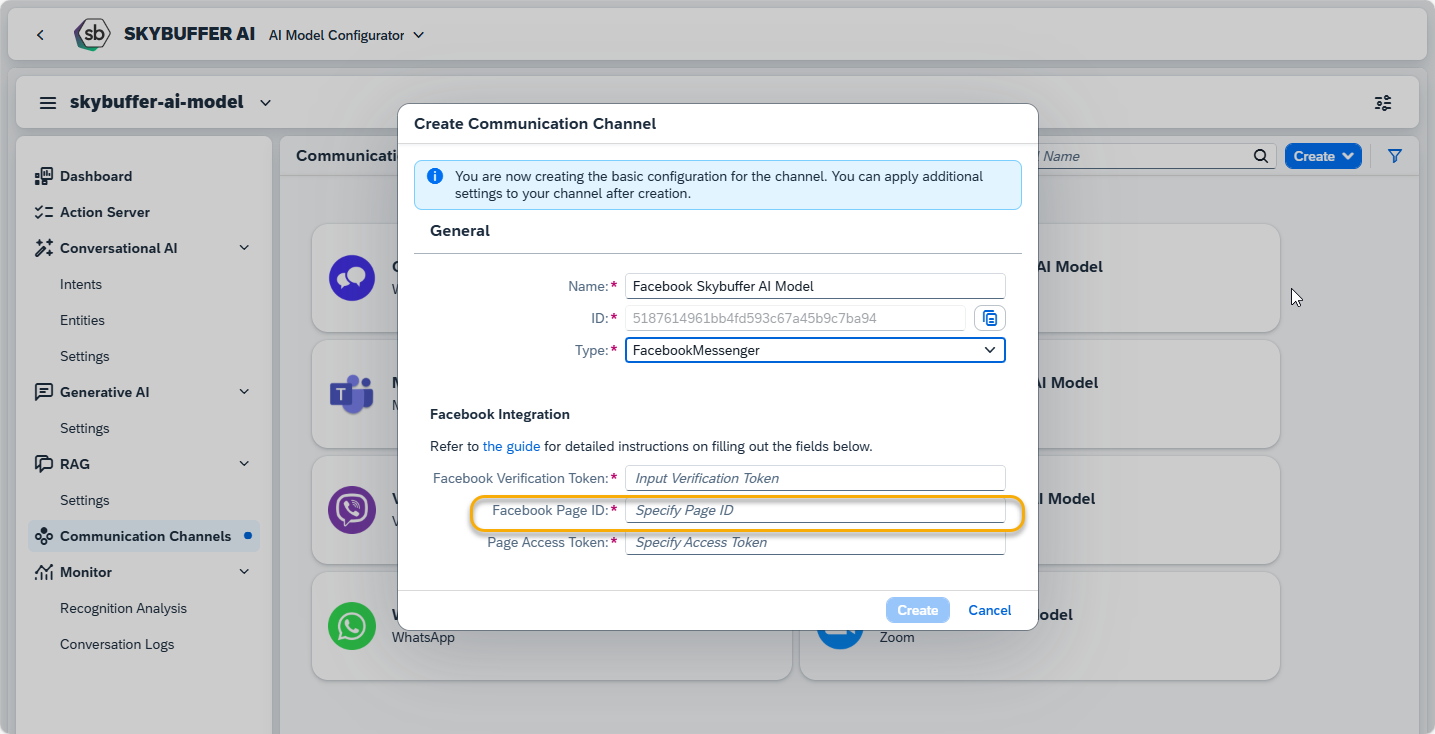Click the Microsoft Teams channel icon

click(x=352, y=394)
